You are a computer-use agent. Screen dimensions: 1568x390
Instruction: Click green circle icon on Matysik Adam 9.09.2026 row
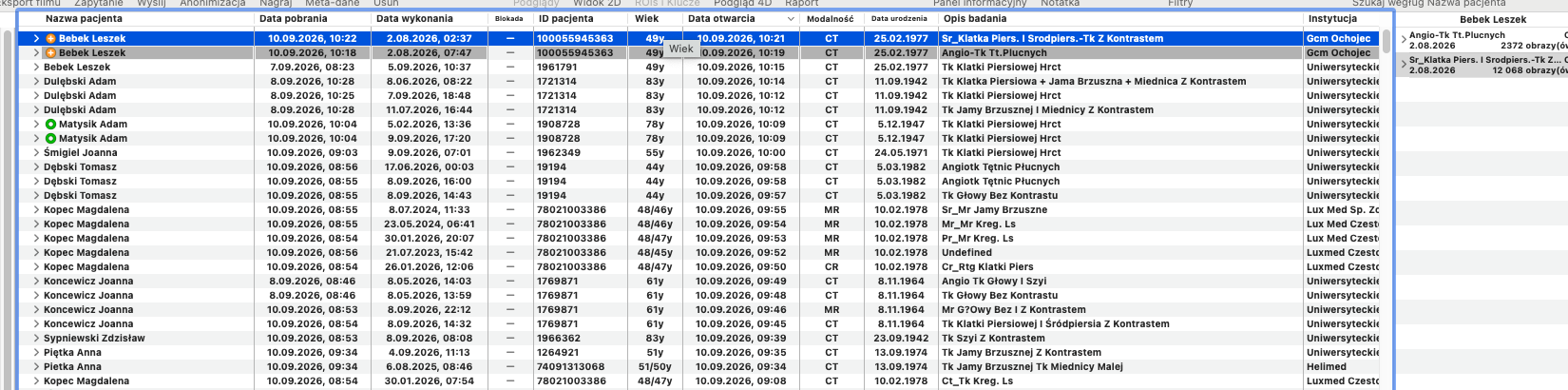(x=51, y=139)
